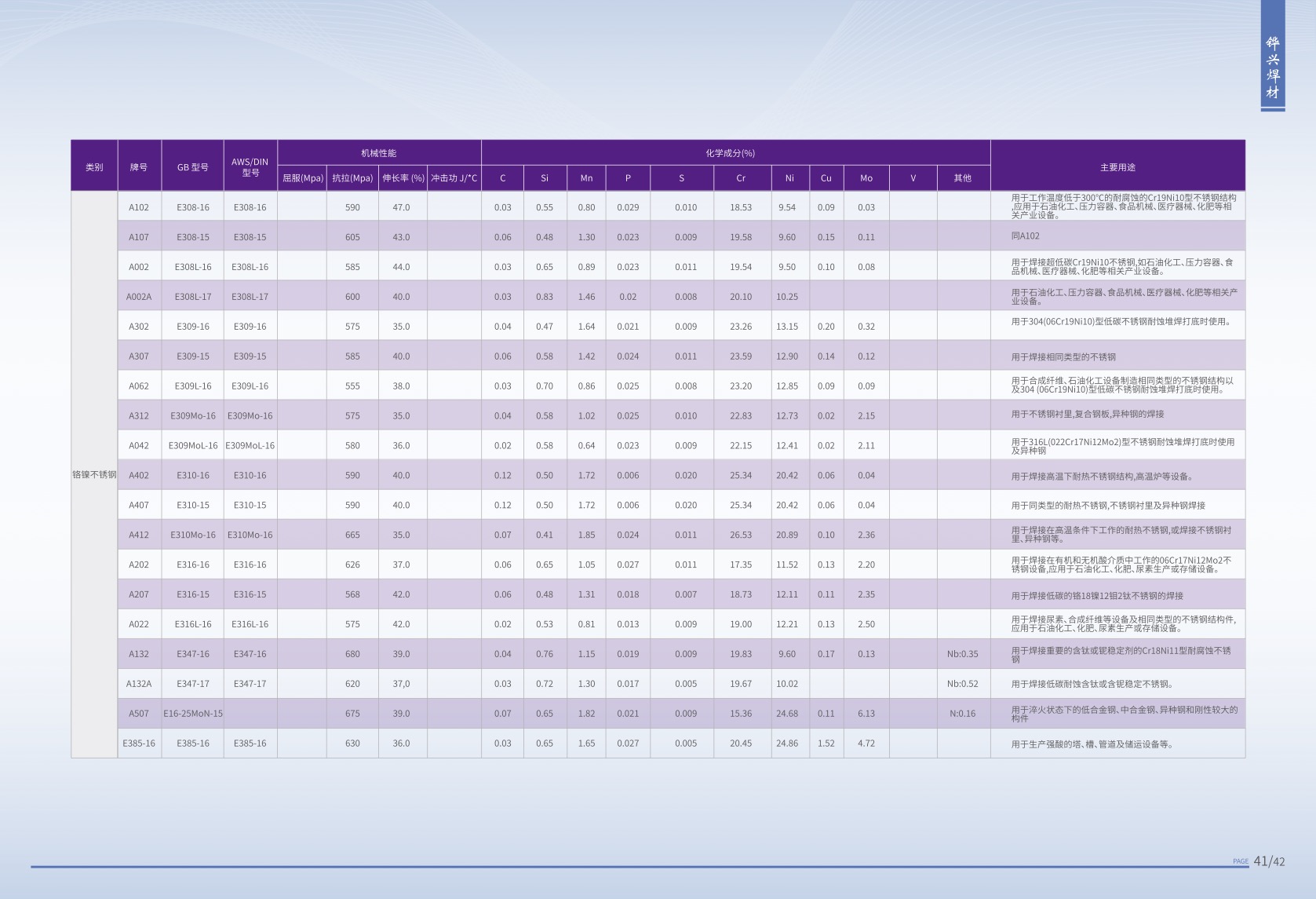The width and height of the screenshot is (1316, 899).
Task: Click the GB 型号 column header
Action: pyautogui.click(x=192, y=166)
